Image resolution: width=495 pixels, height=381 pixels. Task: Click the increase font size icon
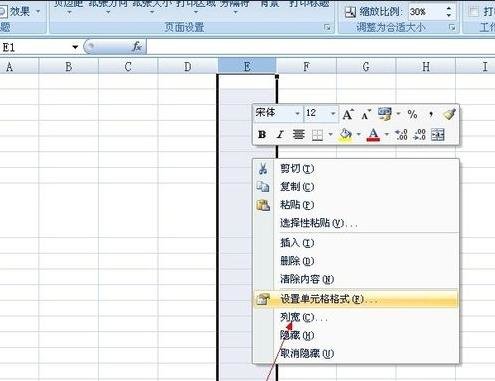(348, 114)
